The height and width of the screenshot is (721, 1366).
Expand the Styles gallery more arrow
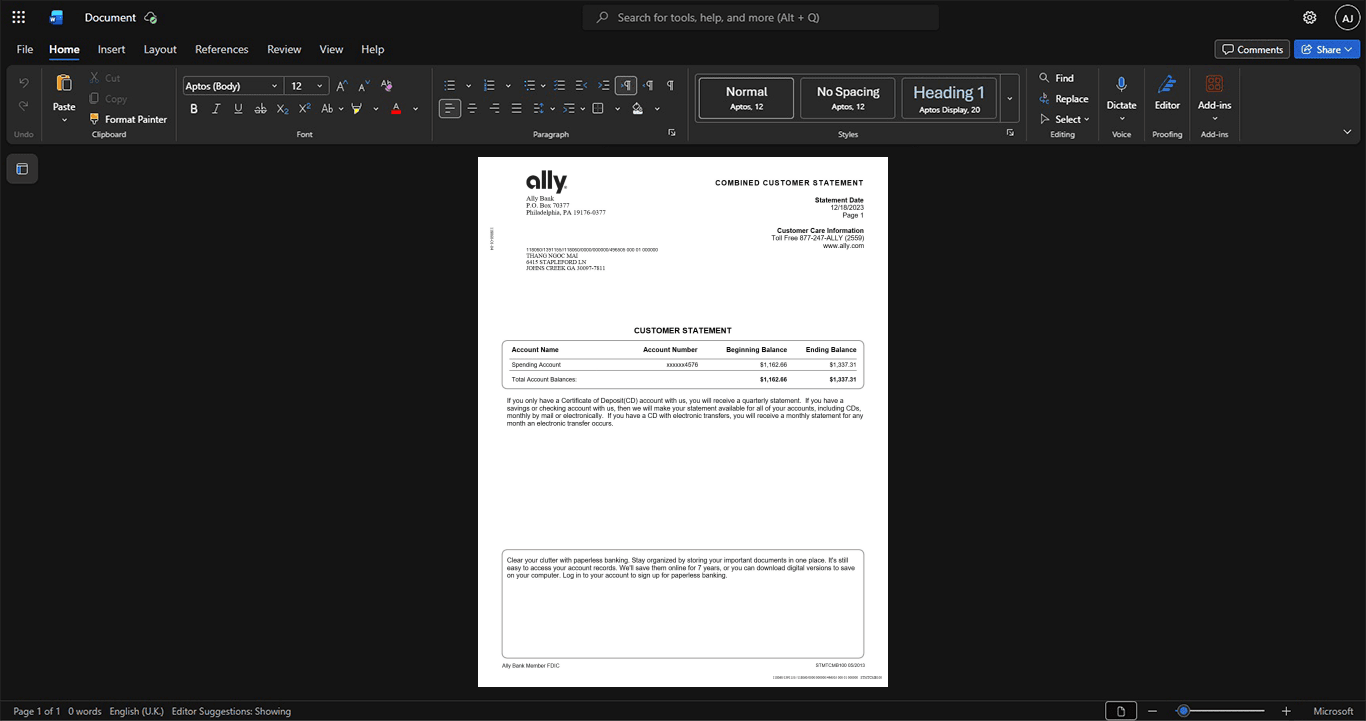pos(1010,98)
